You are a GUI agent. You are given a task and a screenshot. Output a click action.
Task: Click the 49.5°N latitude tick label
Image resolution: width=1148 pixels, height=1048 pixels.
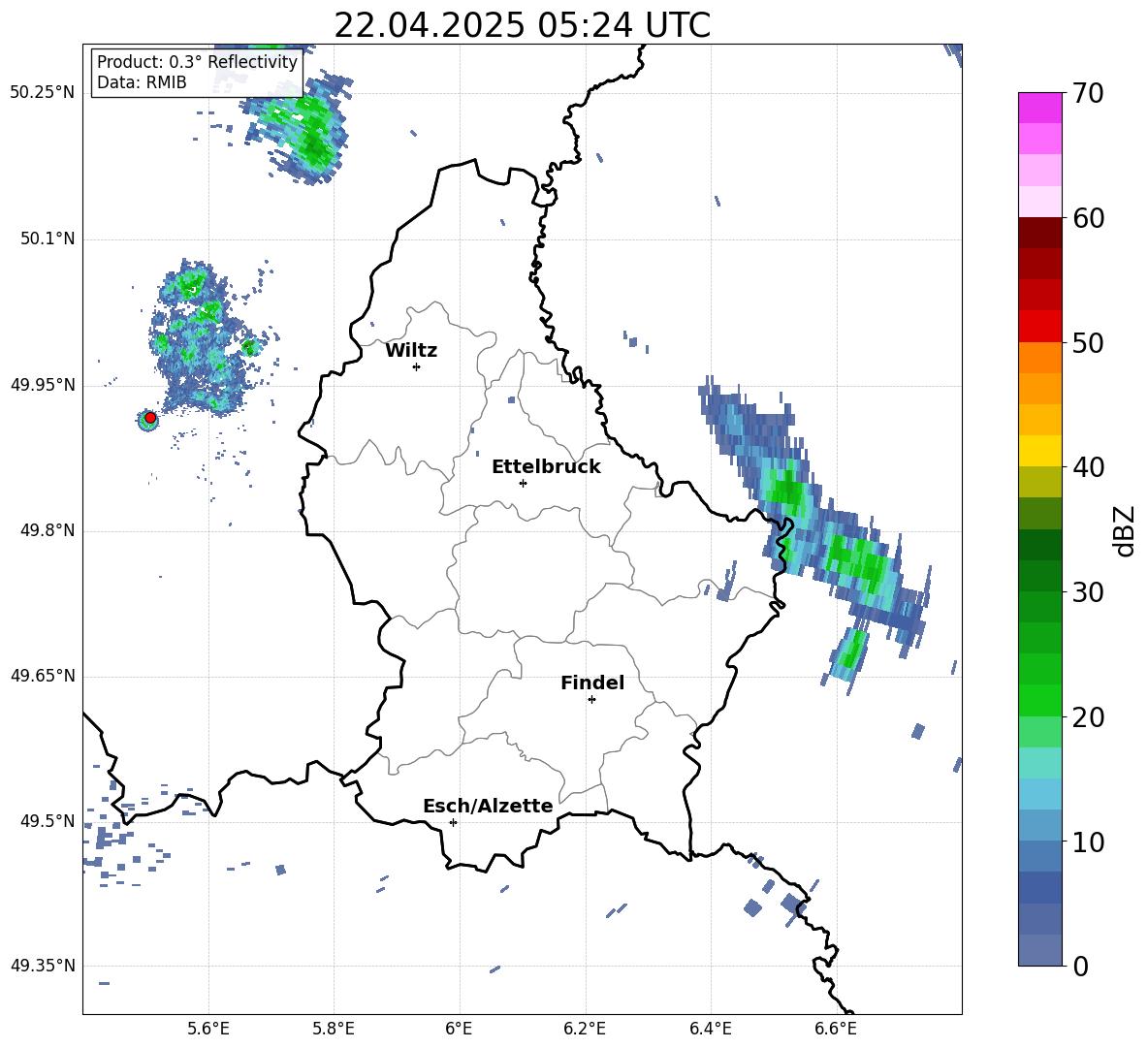click(47, 821)
